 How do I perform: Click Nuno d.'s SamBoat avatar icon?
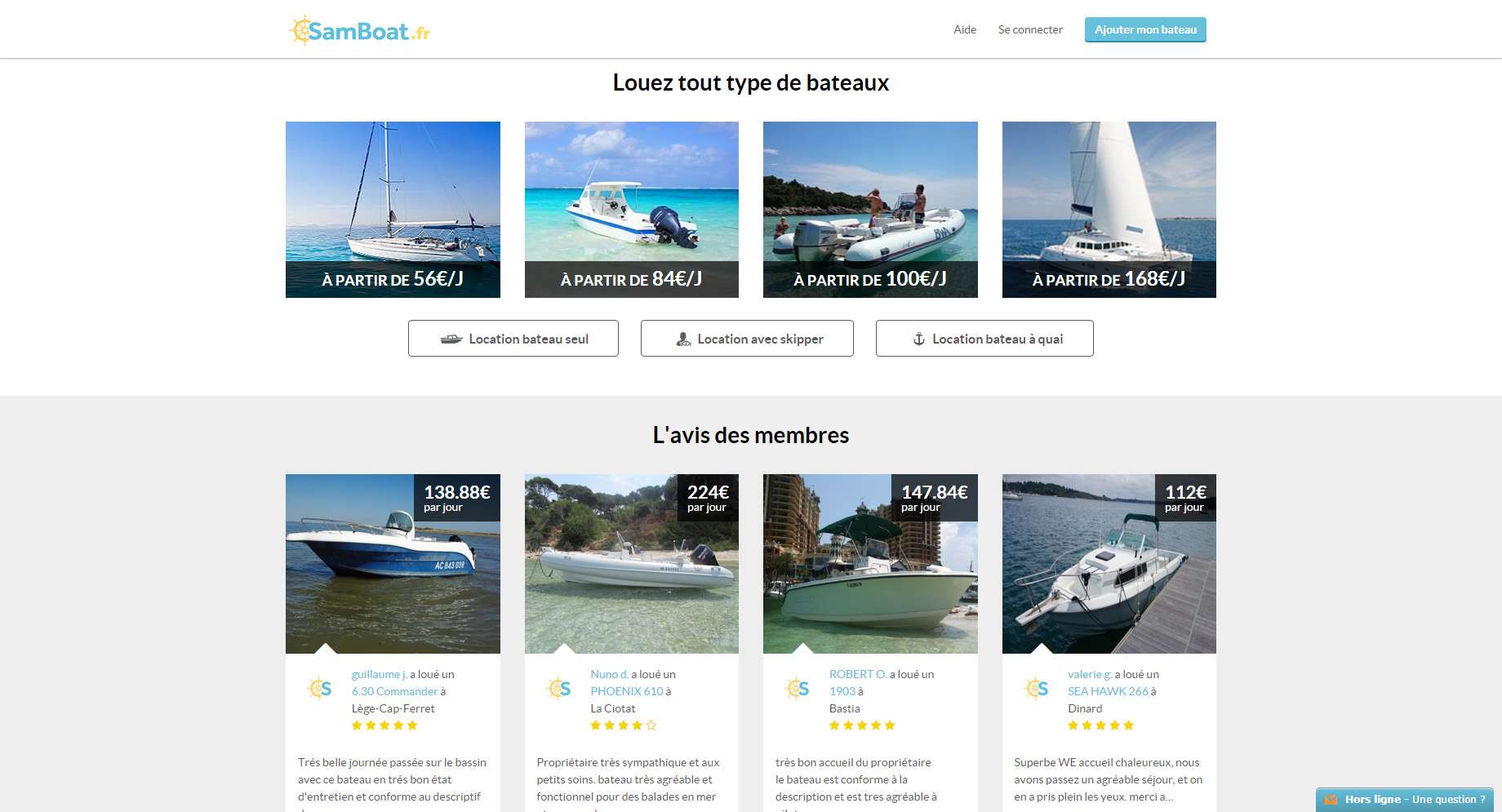(x=558, y=689)
